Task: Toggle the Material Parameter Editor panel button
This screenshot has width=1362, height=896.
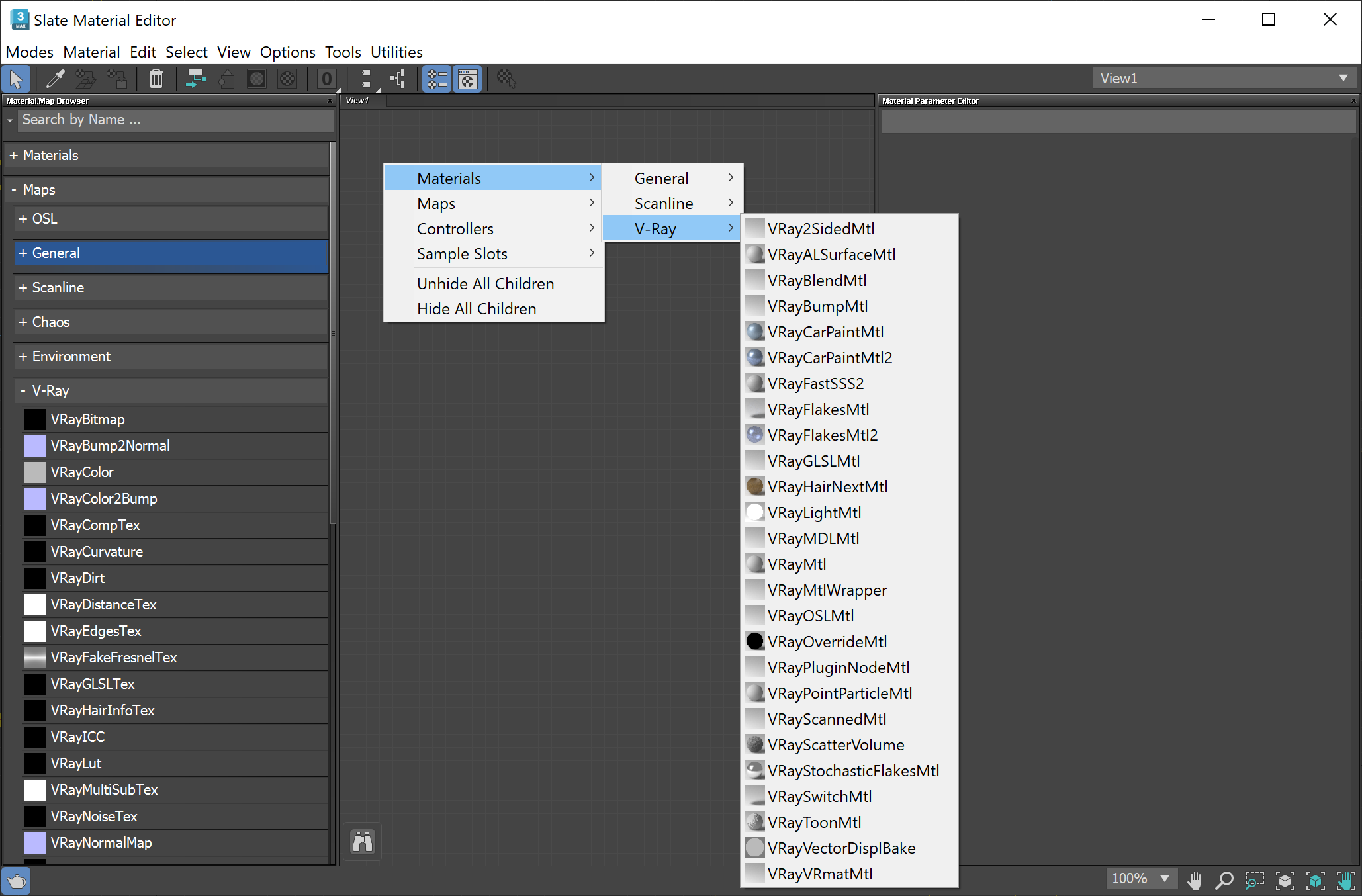Action: [x=467, y=79]
